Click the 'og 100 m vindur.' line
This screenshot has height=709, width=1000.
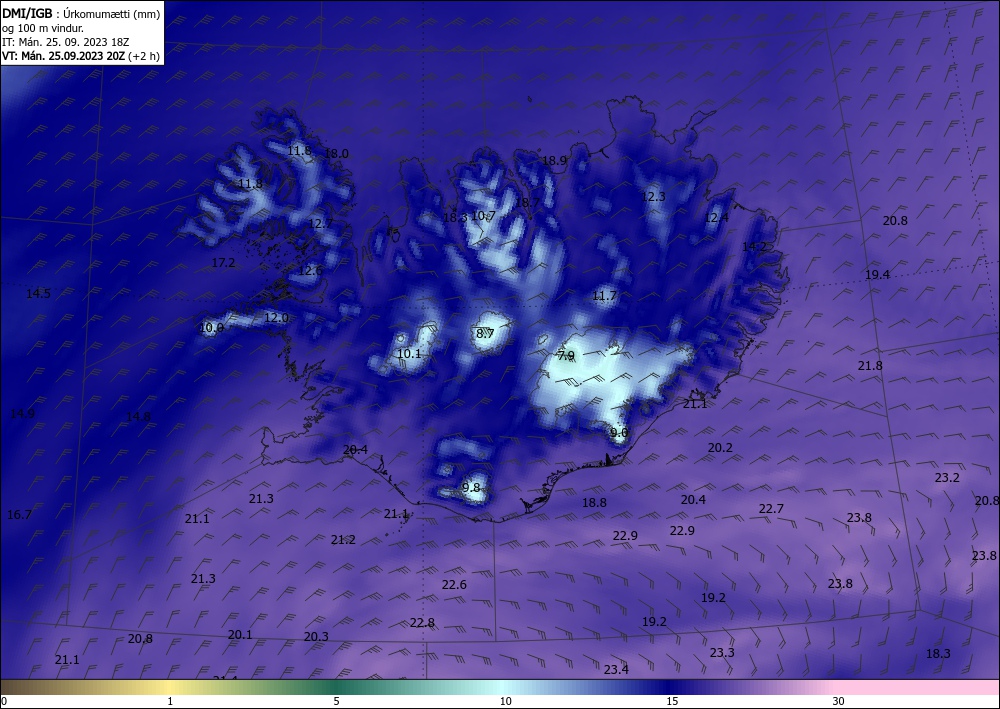click(x=43, y=28)
